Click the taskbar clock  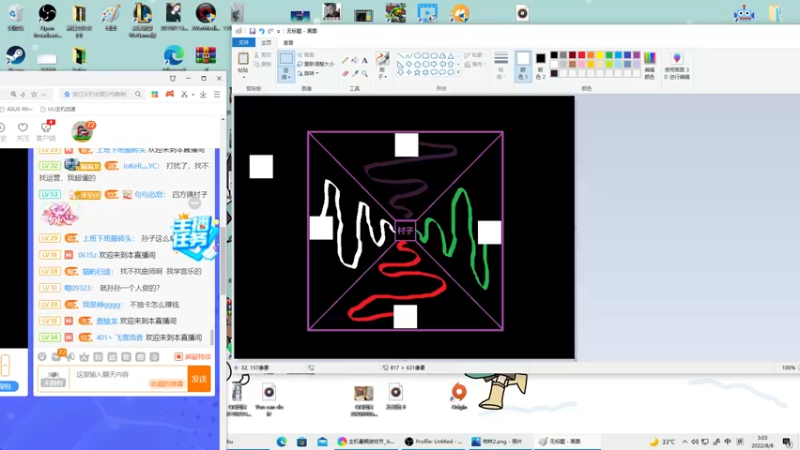point(763,441)
